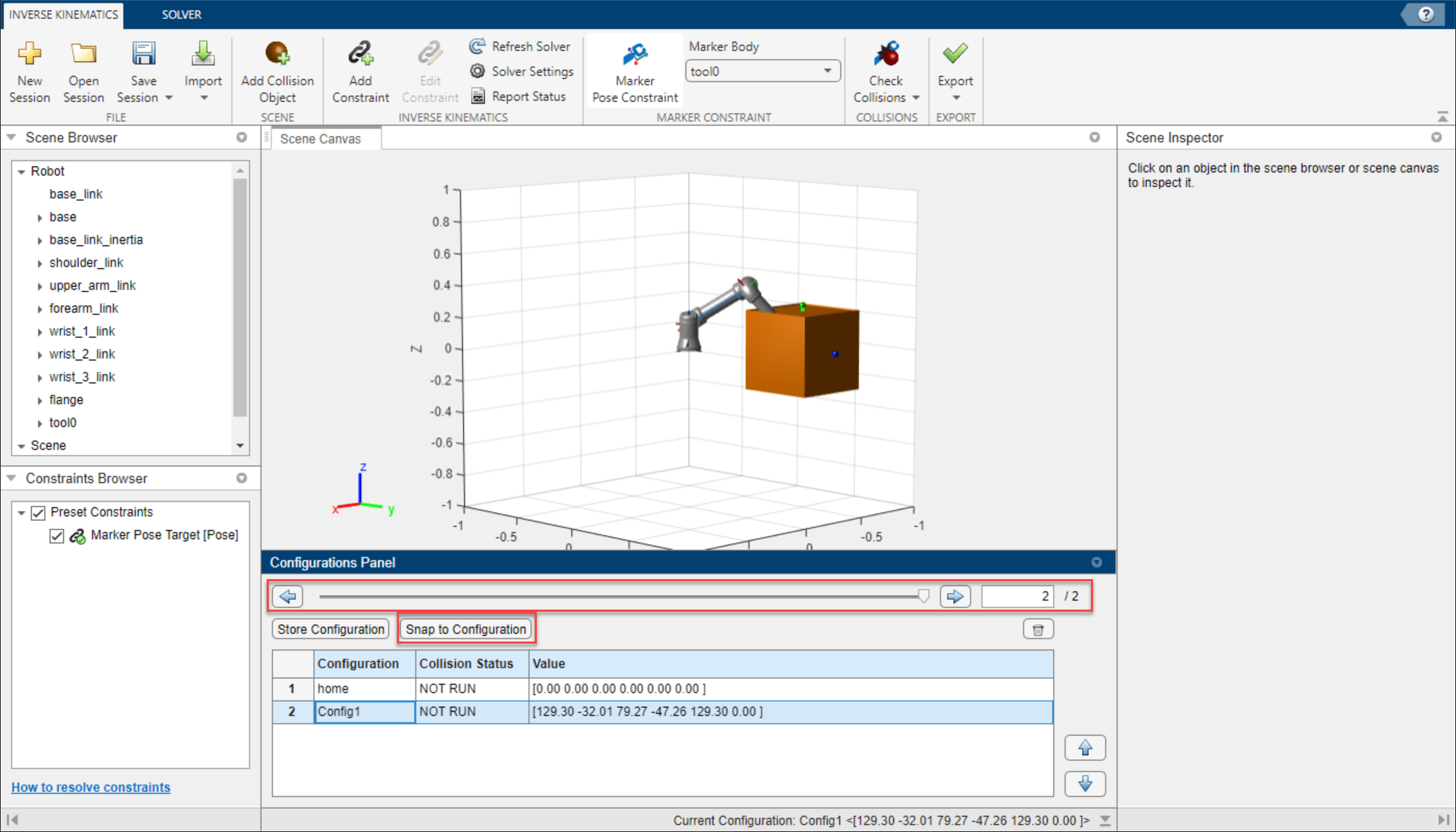Toggle Marker Pose Target checkbox
1456x832 pixels.
pos(57,536)
